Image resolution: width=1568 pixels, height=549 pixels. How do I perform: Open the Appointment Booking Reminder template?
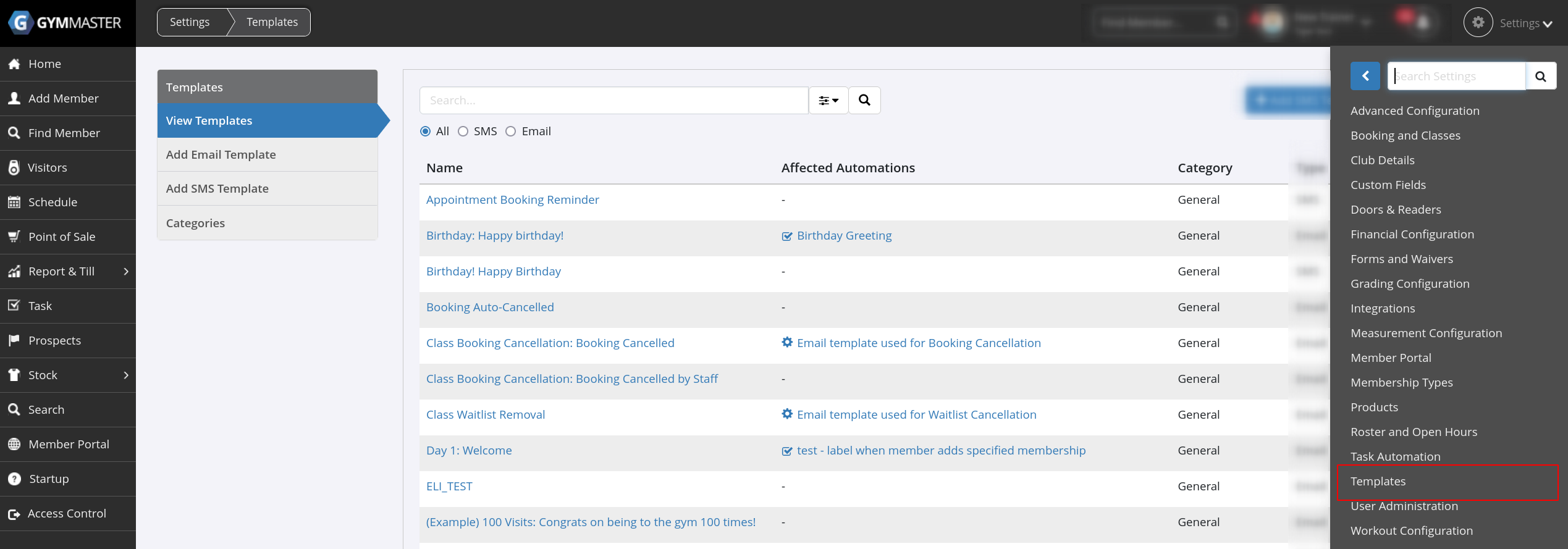coord(512,199)
